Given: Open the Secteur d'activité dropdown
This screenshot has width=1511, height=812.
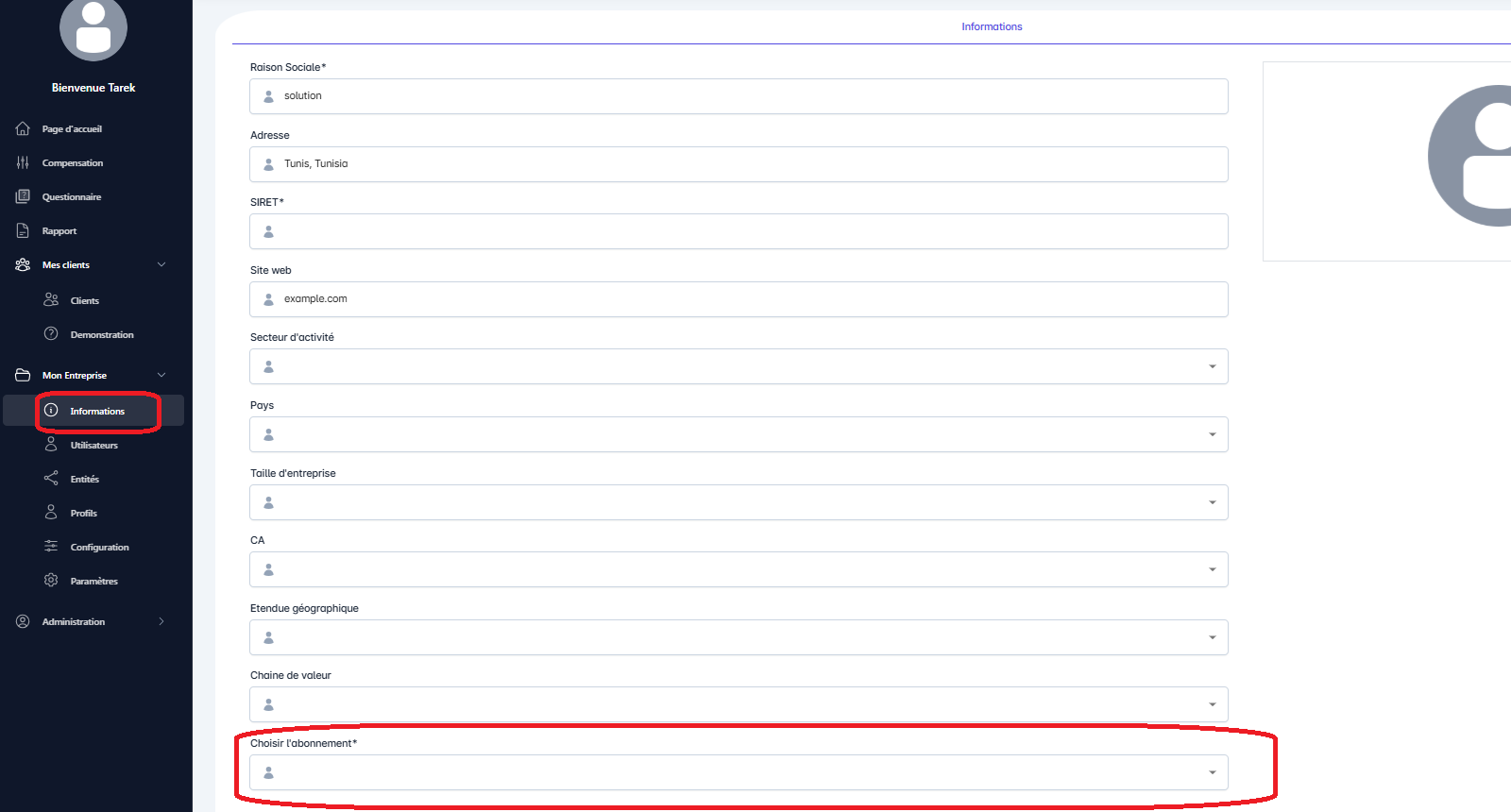Looking at the screenshot, I should [x=739, y=366].
